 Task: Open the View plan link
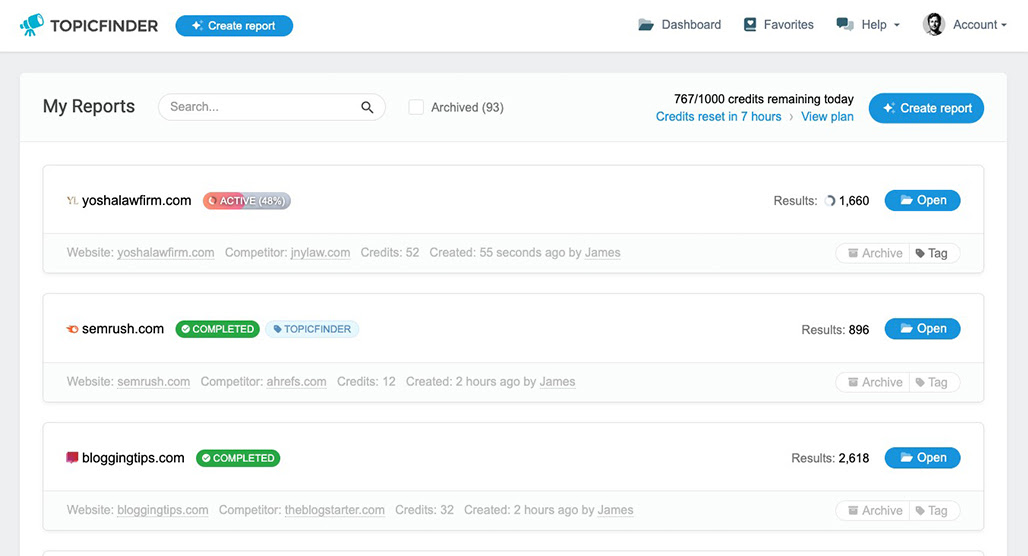(x=827, y=117)
